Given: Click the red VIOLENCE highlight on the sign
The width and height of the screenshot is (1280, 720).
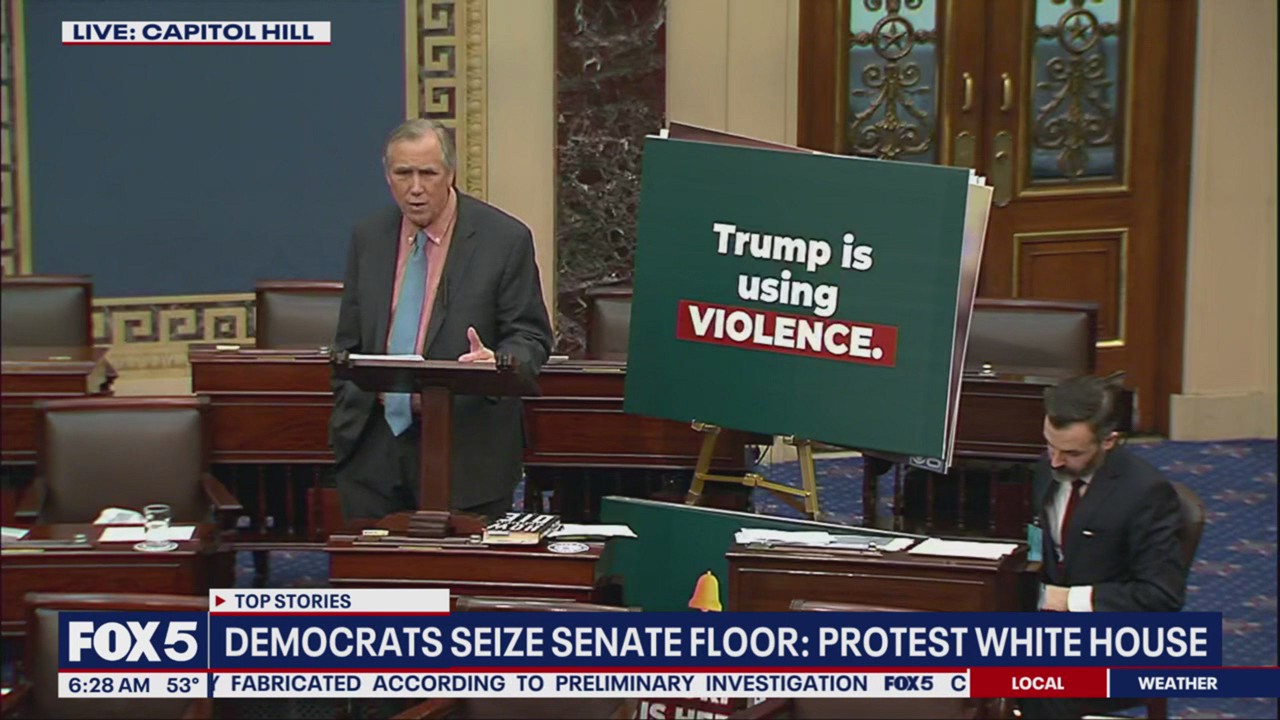Looking at the screenshot, I should 786,332.
